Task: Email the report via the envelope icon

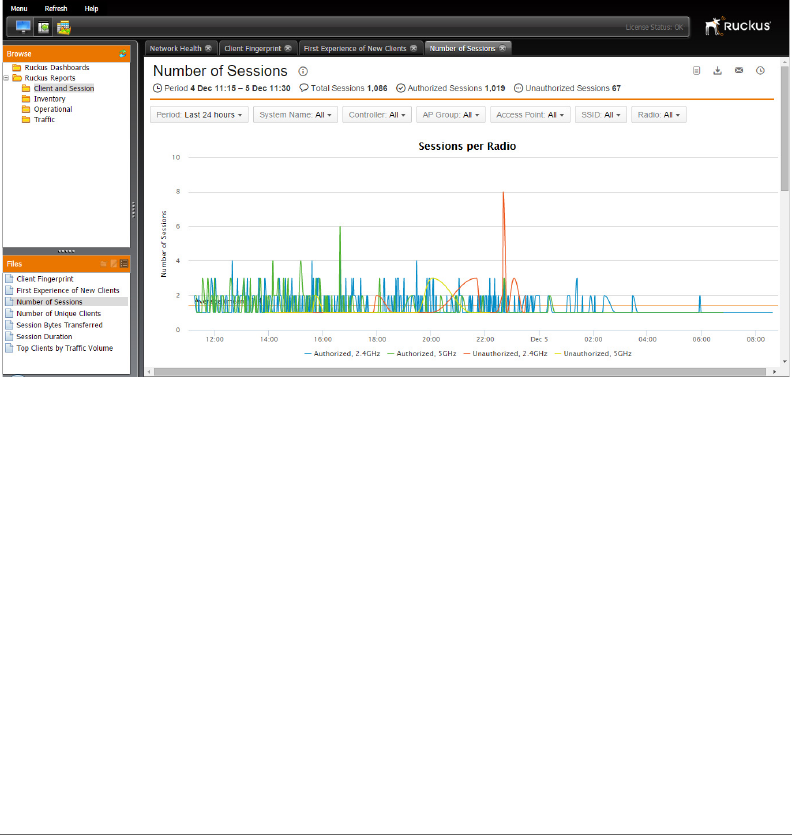Action: 739,70
